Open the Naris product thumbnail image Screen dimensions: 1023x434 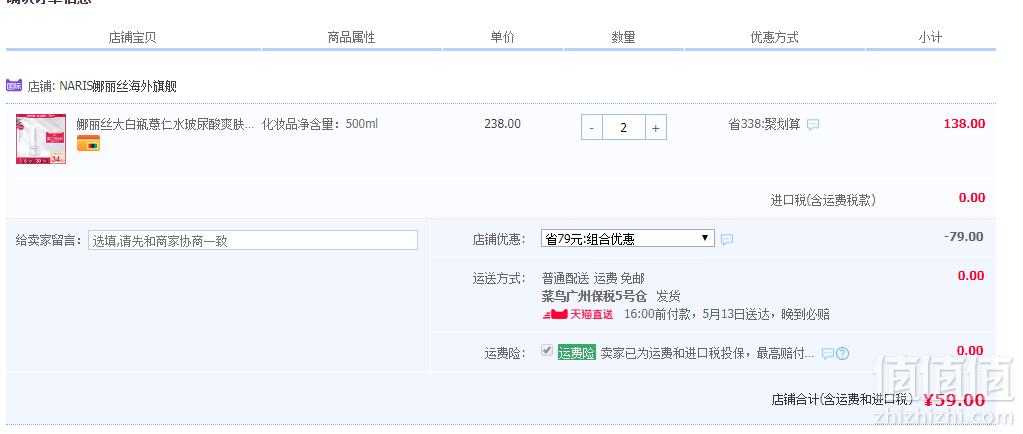[x=41, y=139]
